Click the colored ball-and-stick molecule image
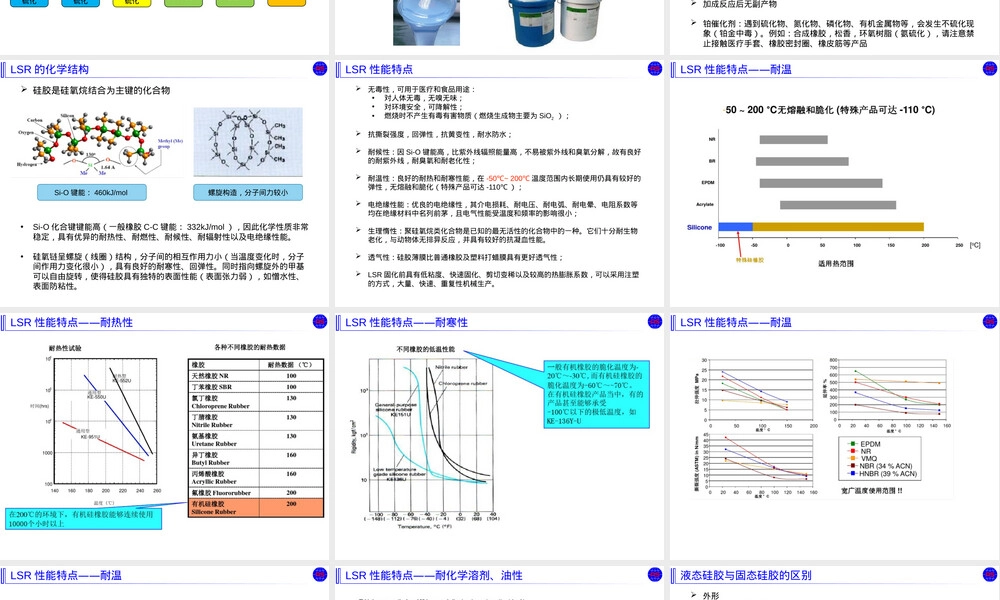The image size is (1000, 600). tap(96, 144)
